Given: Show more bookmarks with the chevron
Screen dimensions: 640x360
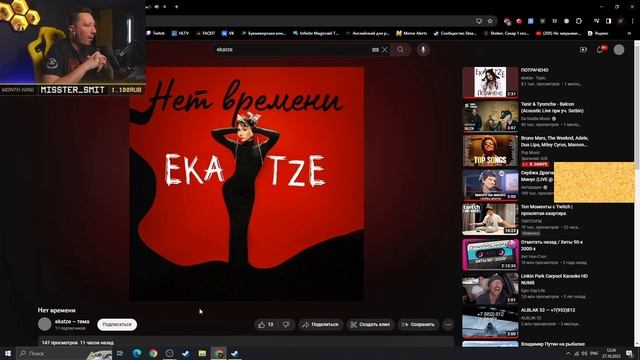Looking at the screenshot, I should [x=629, y=33].
